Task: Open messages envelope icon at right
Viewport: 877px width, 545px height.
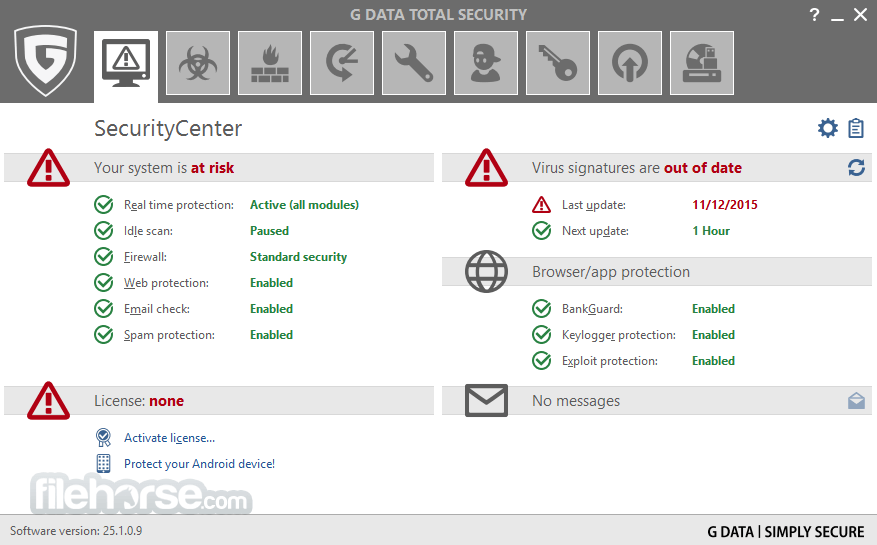Action: pos(856,401)
